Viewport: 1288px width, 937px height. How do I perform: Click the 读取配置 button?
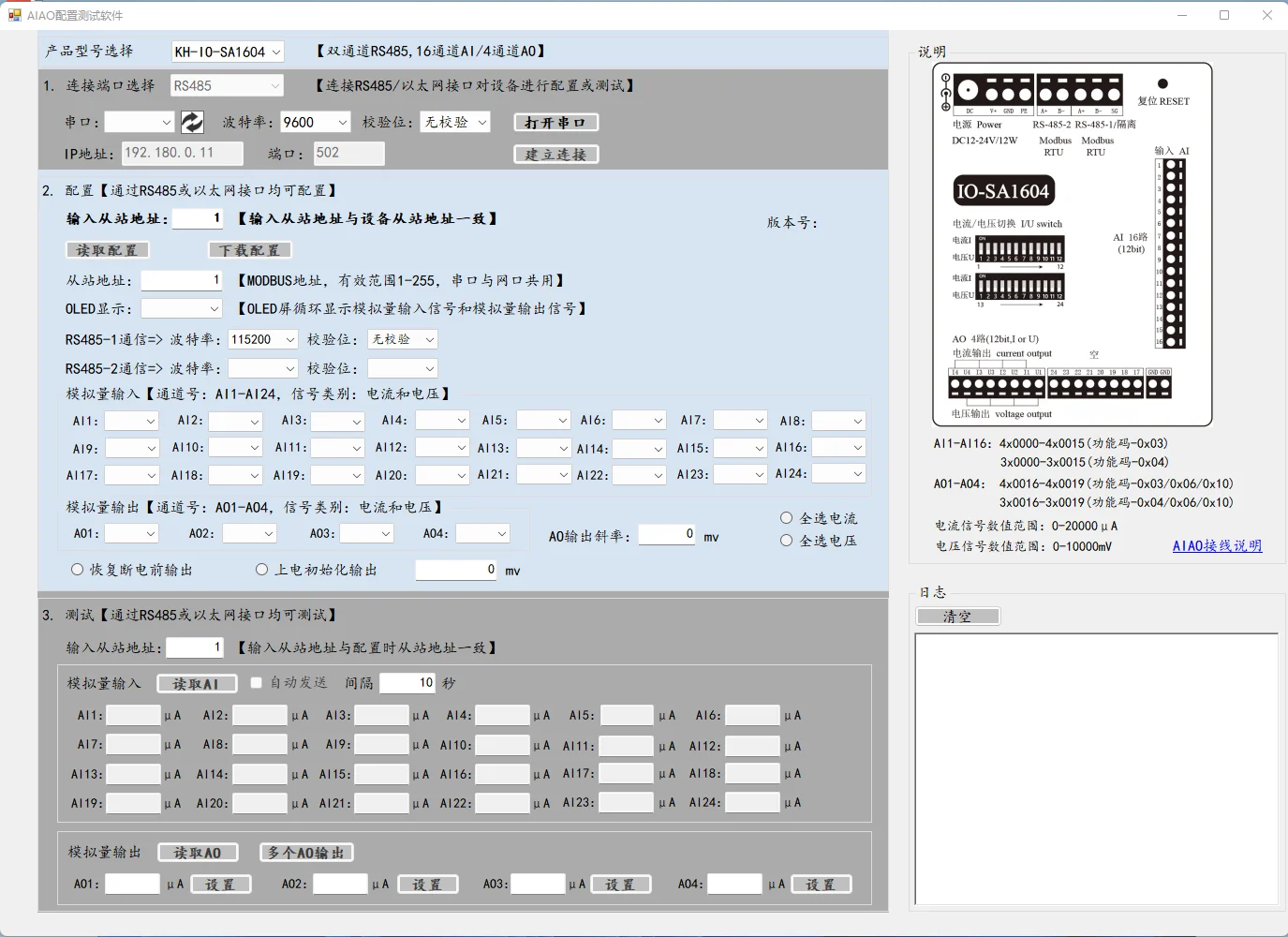tap(108, 250)
